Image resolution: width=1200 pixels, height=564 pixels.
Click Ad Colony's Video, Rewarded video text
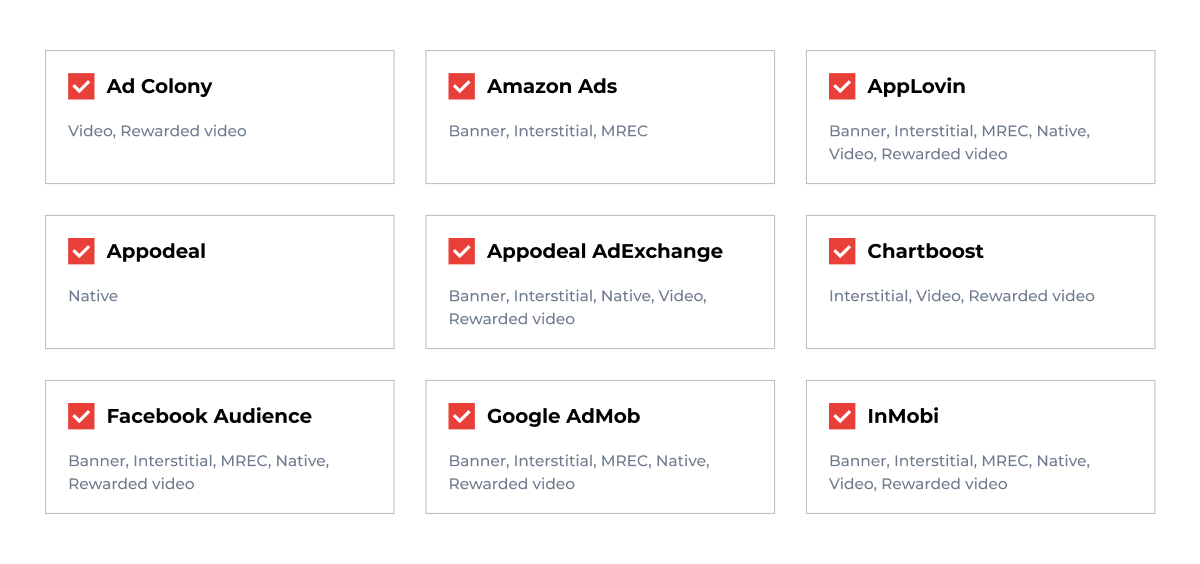point(157,131)
